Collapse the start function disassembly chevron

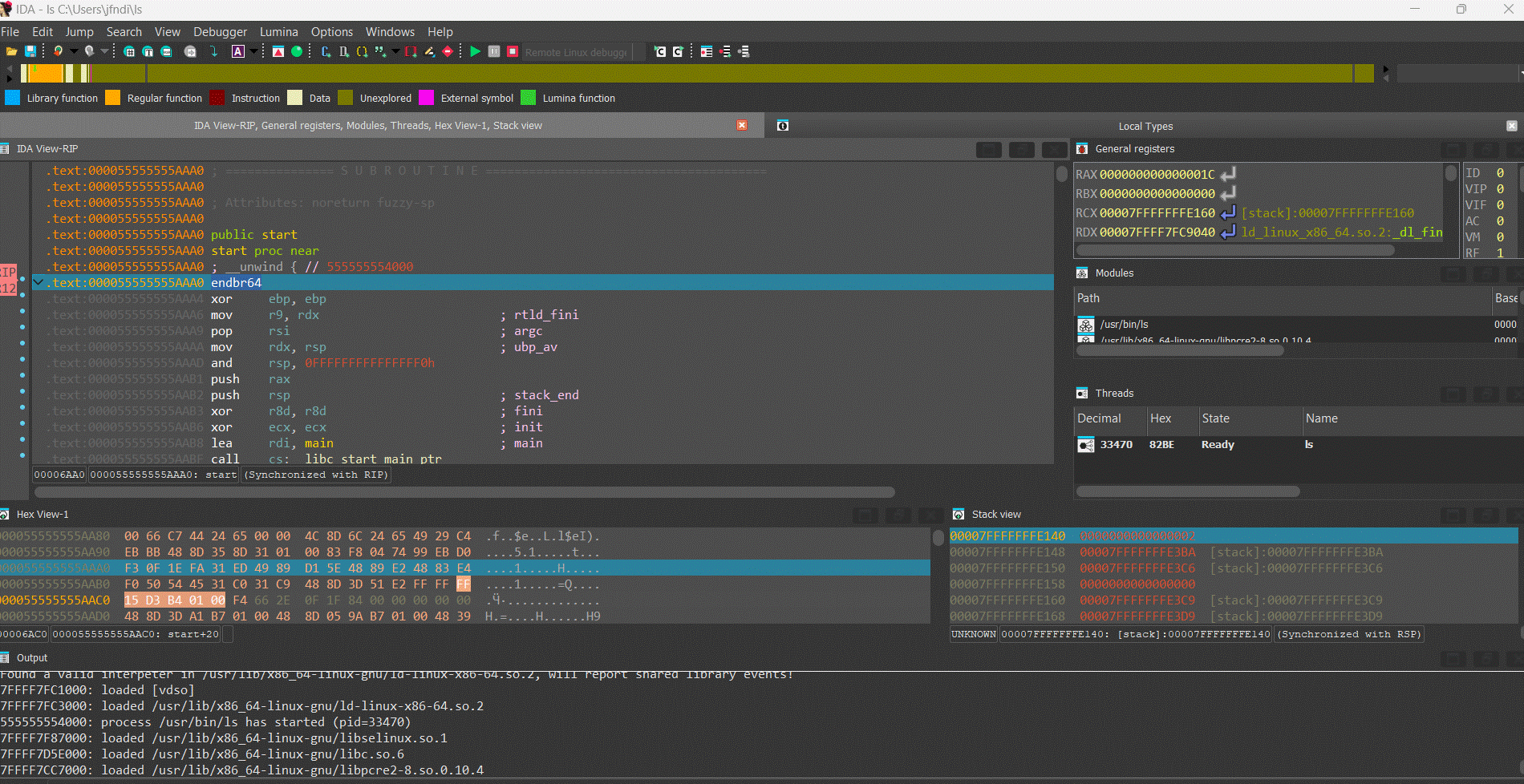(38, 282)
